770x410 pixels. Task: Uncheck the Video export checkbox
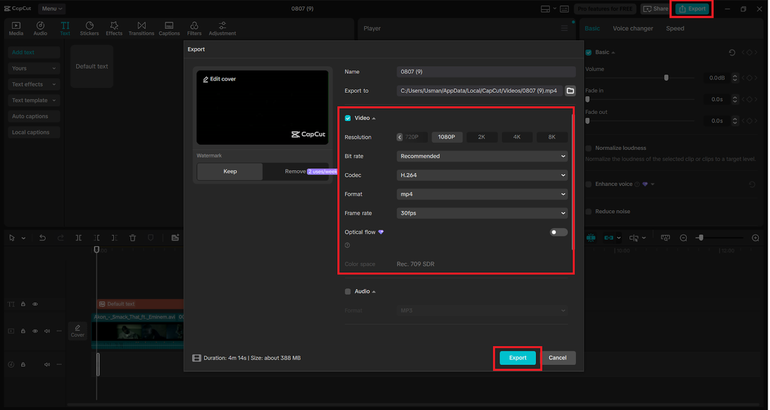[348, 118]
